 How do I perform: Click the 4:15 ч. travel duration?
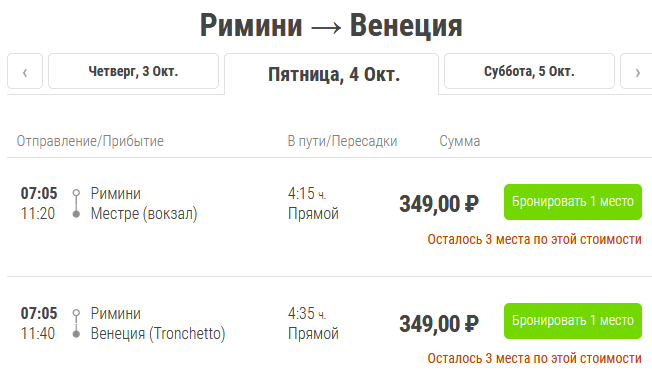(307, 194)
